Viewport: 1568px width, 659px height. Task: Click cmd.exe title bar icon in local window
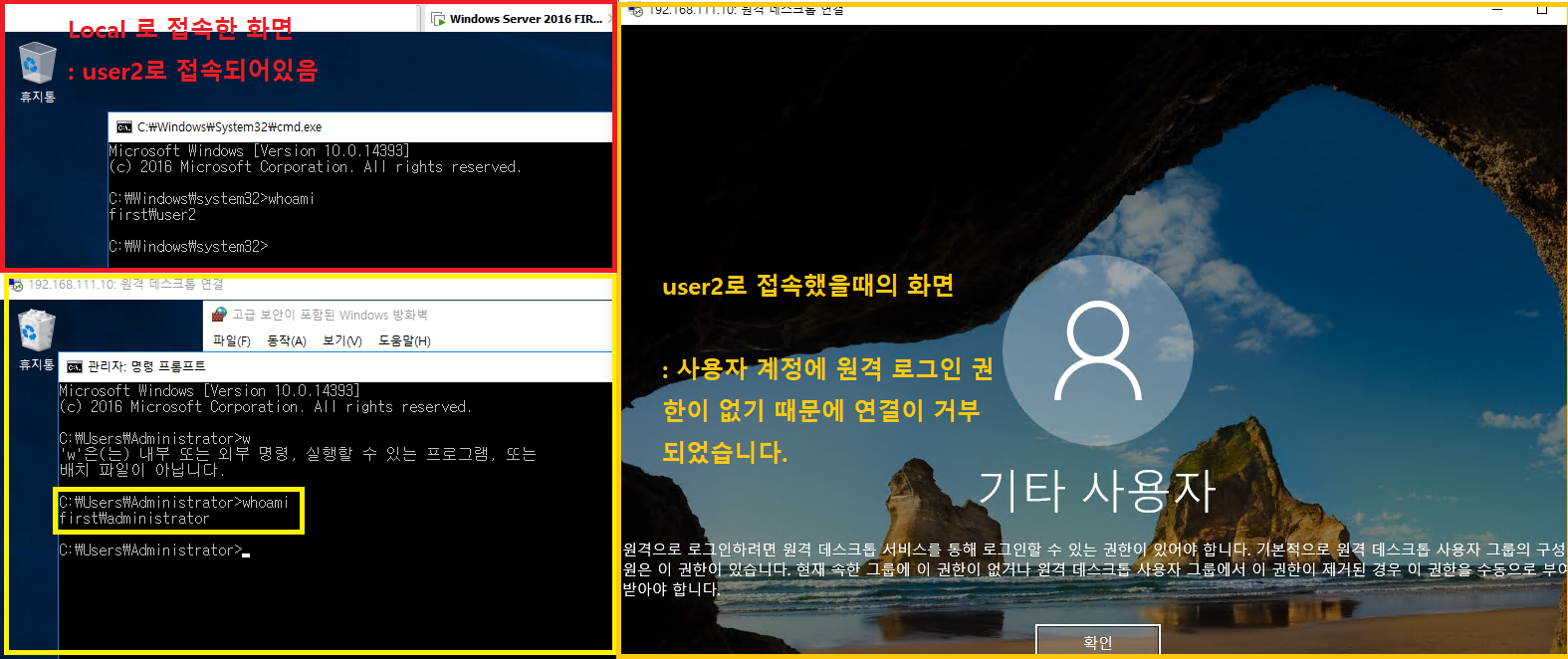click(x=124, y=127)
